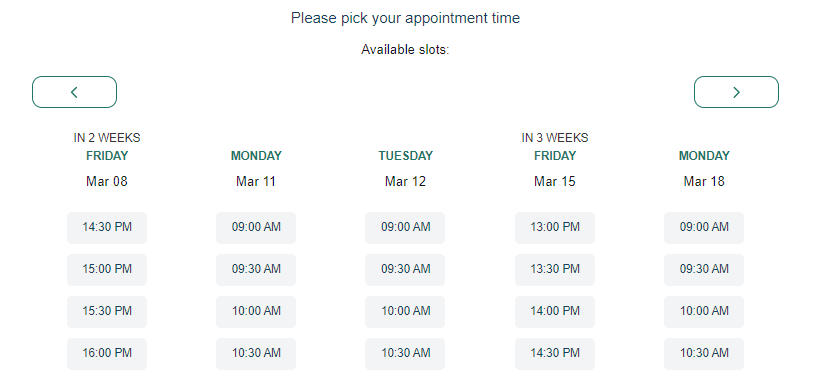Book 10:30 AM on Monday Mar 18

704,354
